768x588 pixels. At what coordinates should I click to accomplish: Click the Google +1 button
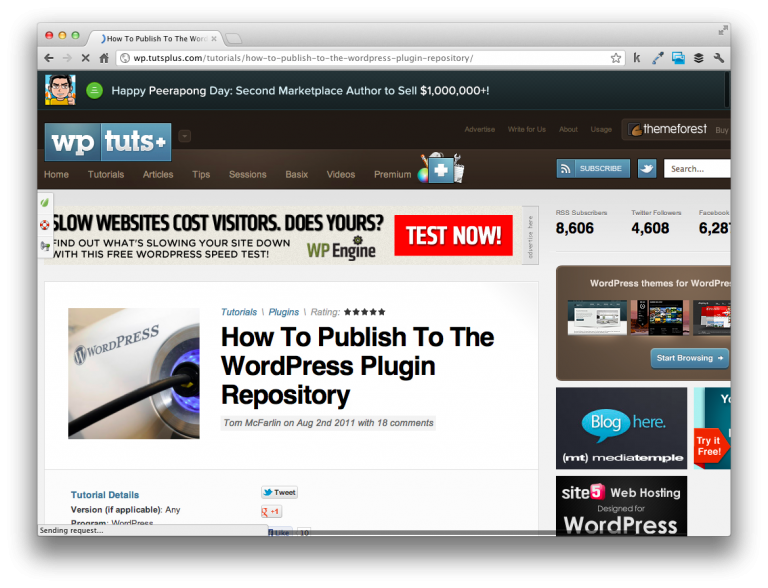pyautogui.click(x=271, y=512)
